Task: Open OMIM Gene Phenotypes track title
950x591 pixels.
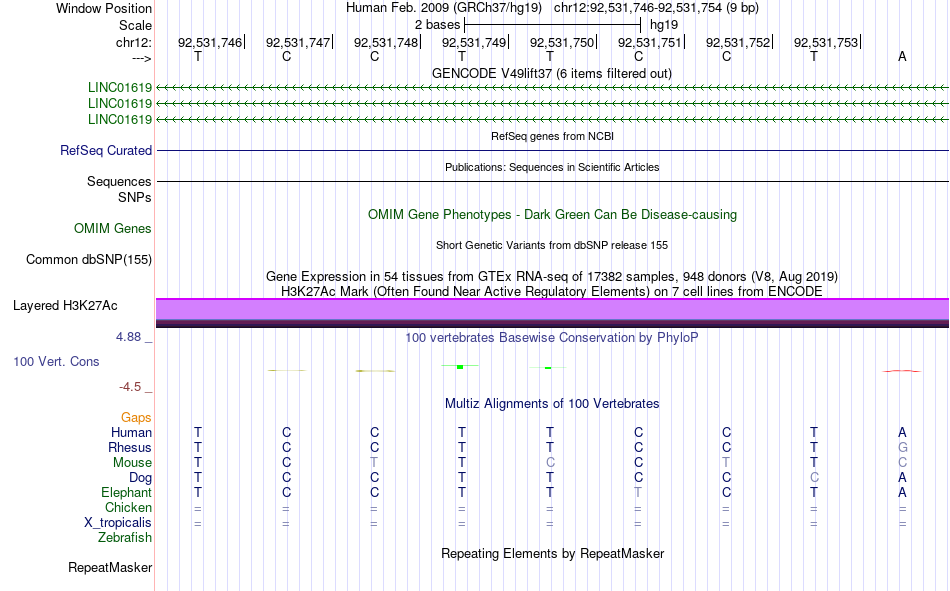Action: [x=552, y=215]
